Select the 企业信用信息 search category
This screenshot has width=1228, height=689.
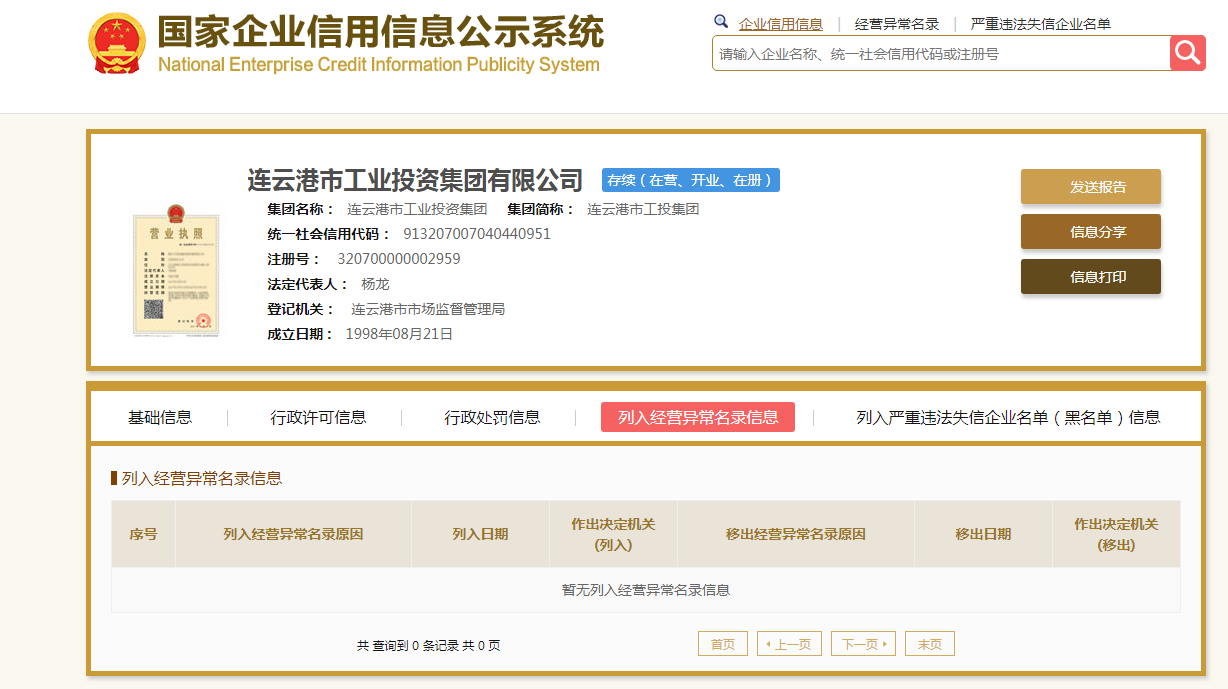pos(780,24)
